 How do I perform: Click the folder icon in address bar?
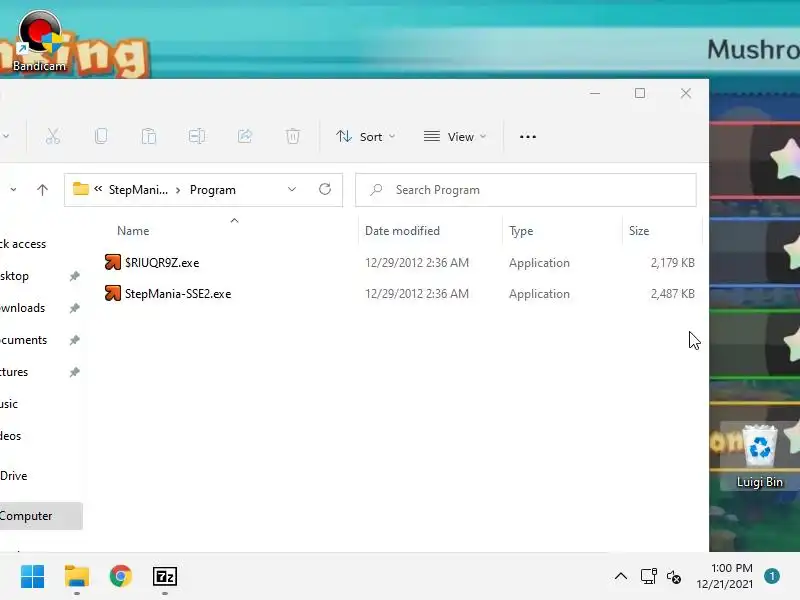pyautogui.click(x=81, y=189)
